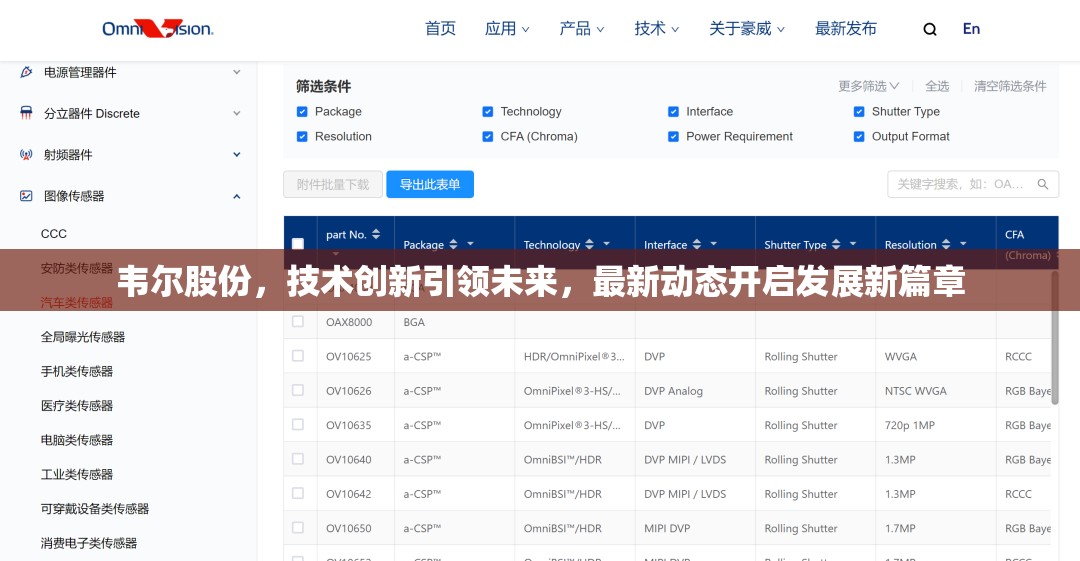The height and width of the screenshot is (561, 1080).
Task: Click part number OV10642
Action: pyautogui.click(x=349, y=494)
